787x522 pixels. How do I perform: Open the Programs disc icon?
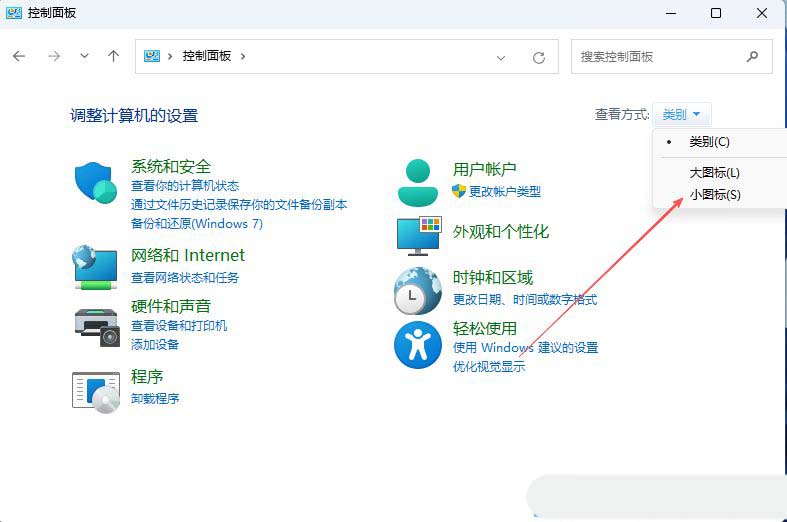(x=96, y=393)
